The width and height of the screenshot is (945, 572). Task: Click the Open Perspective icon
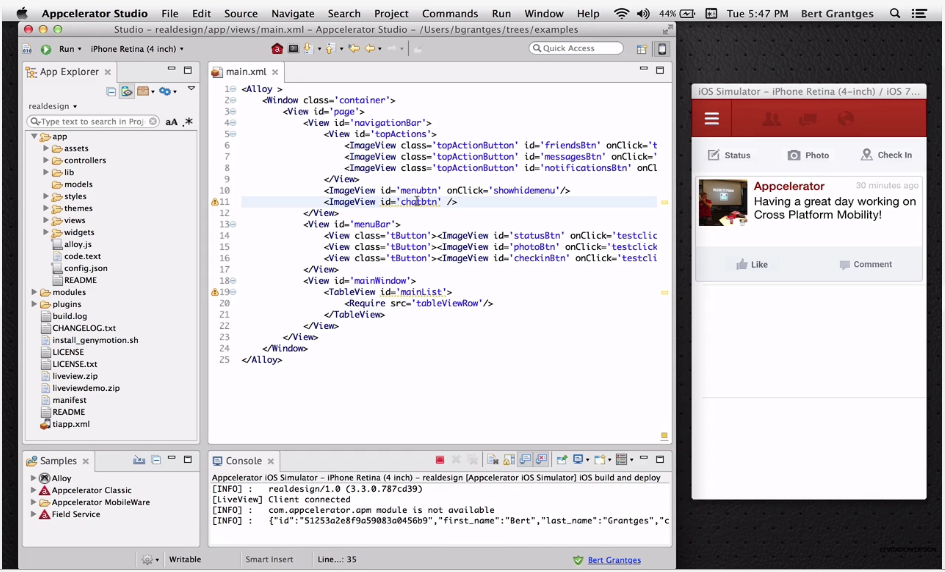coord(642,49)
